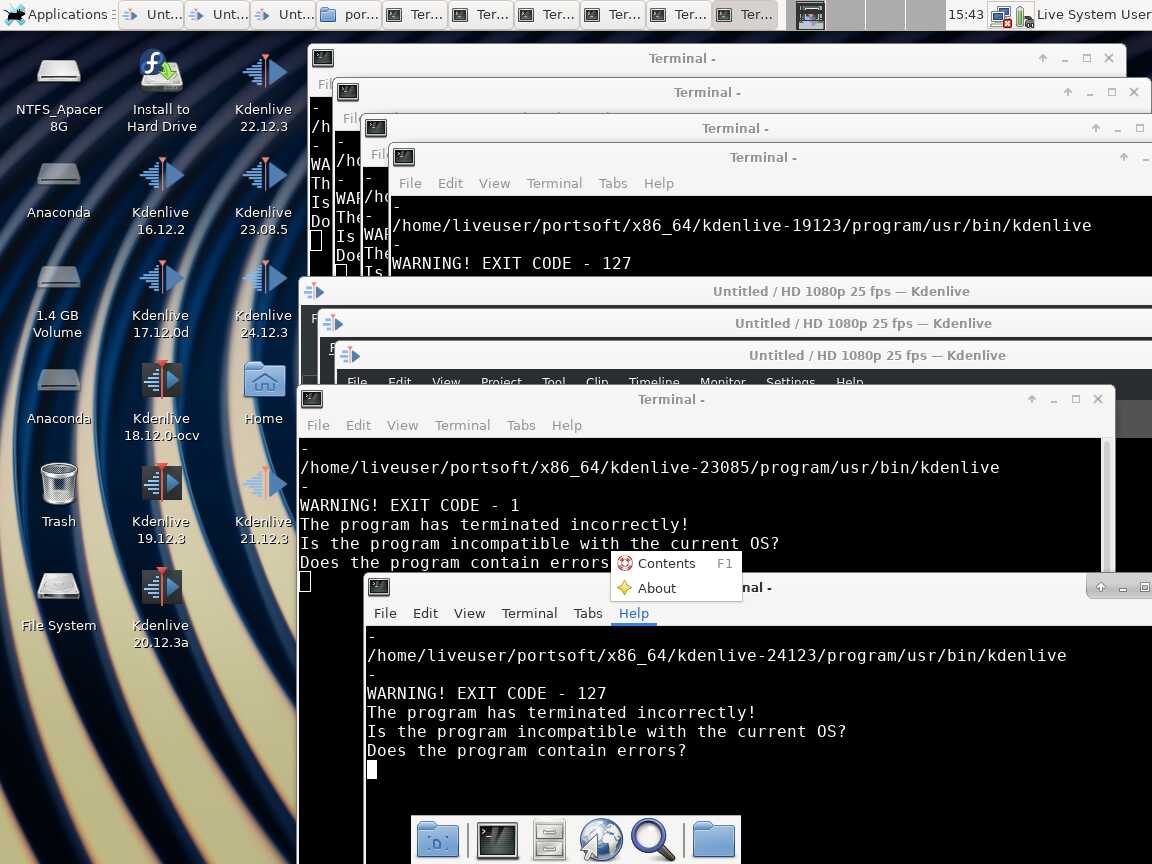Click the network status icon in panel
The image size is (1152, 864).
(1000, 15)
